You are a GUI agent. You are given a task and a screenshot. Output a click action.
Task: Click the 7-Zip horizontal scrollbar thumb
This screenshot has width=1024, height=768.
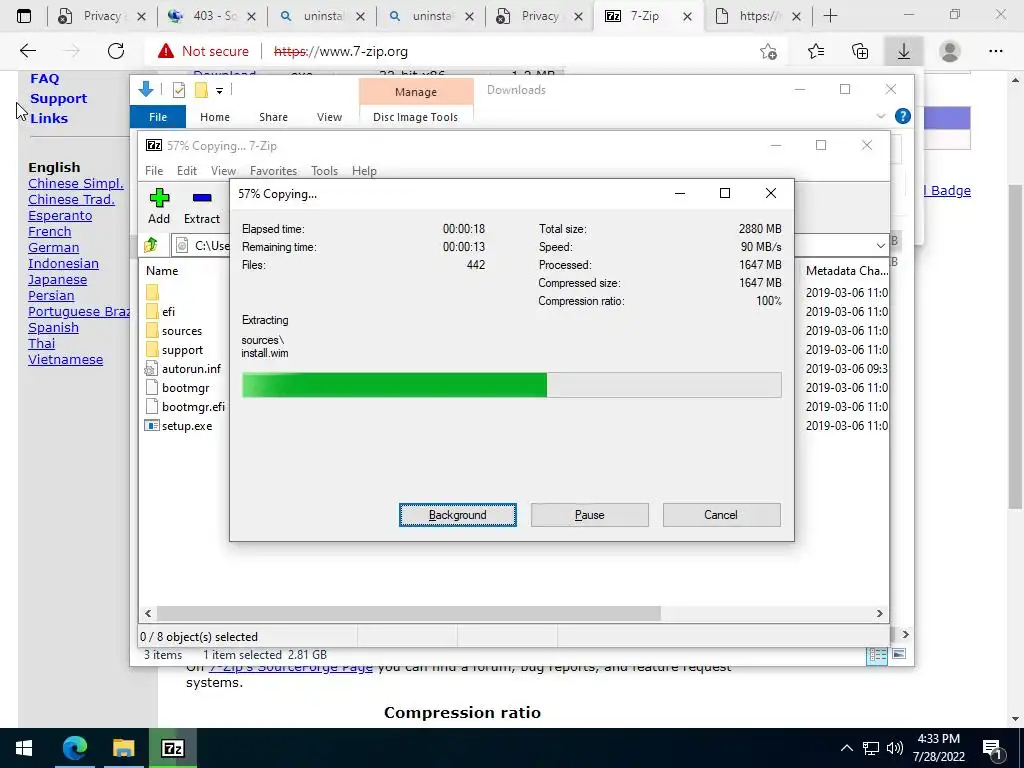(409, 613)
